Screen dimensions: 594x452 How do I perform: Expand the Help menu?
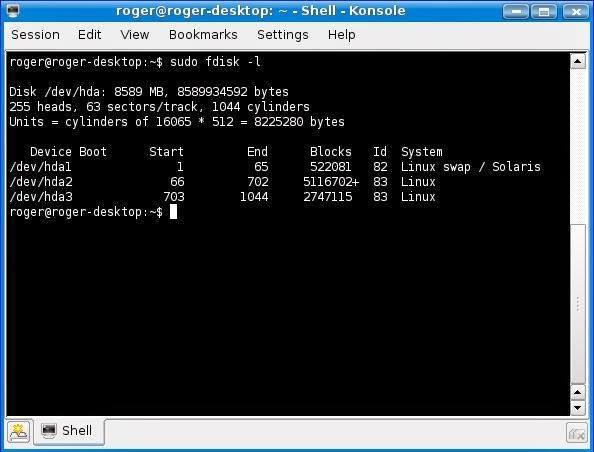[x=341, y=35]
